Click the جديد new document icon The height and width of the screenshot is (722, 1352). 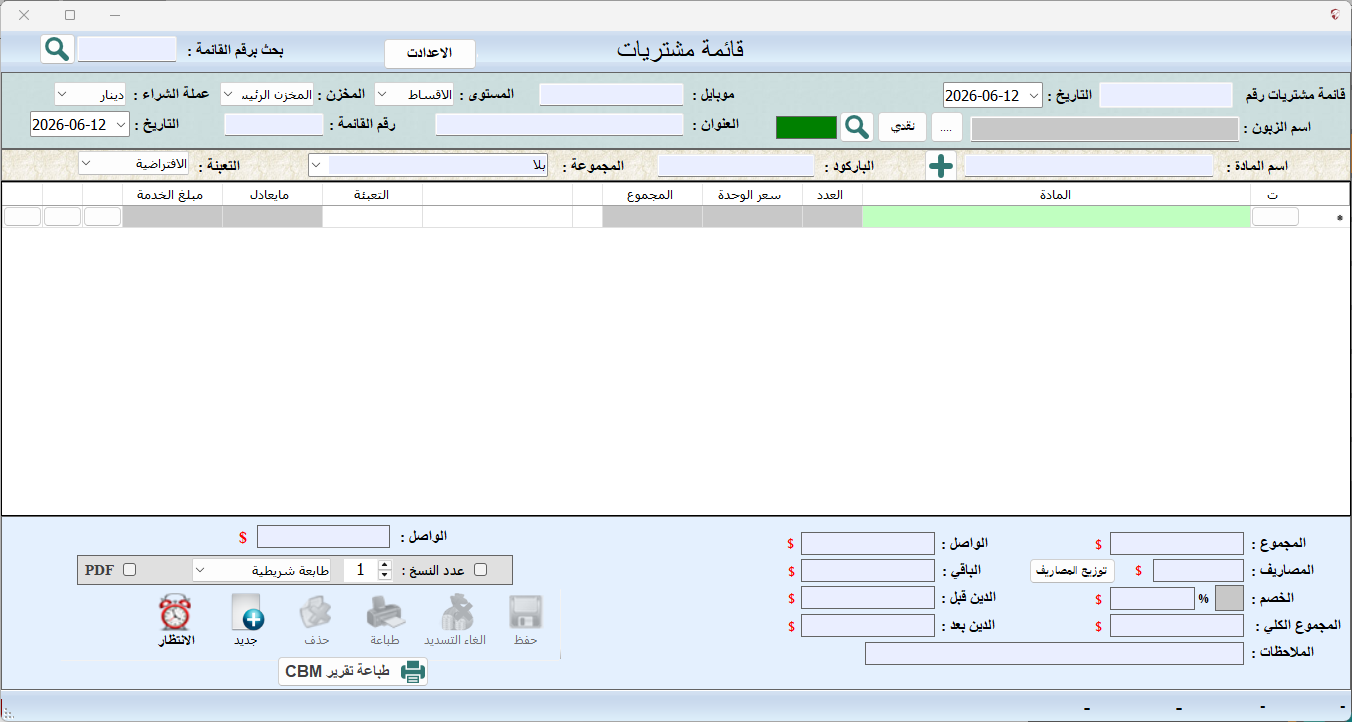(246, 620)
